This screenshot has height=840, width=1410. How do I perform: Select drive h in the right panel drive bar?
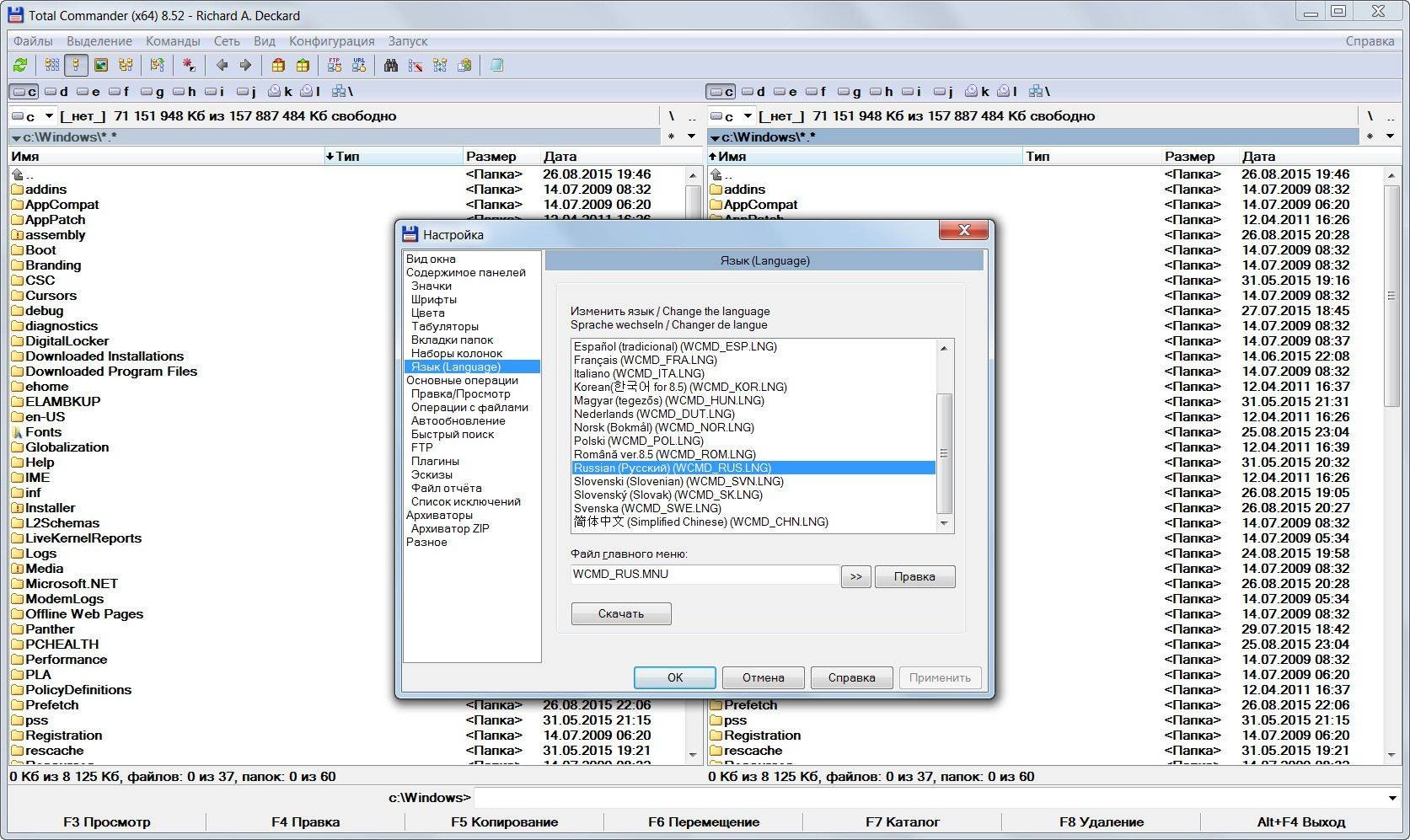882,91
